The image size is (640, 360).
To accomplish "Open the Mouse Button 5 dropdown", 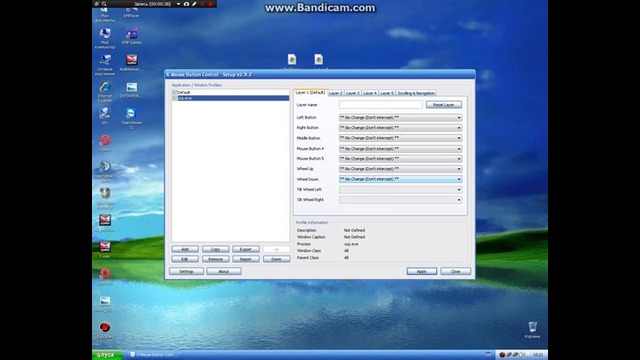I will 400,159.
